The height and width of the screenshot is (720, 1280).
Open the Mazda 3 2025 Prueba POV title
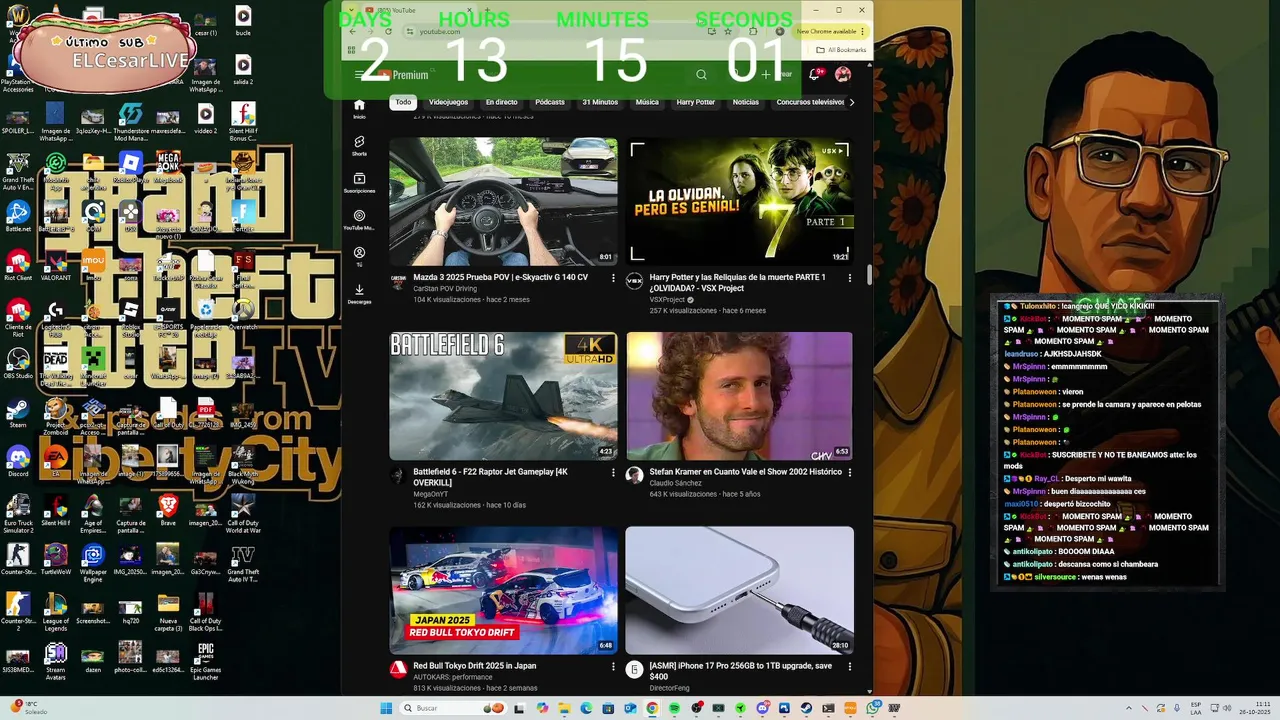pos(500,277)
